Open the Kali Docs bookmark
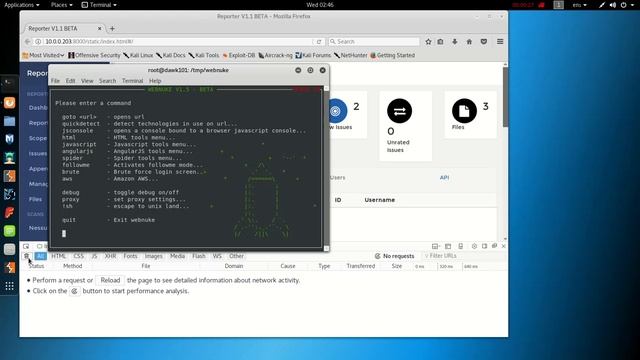Image resolution: width=640 pixels, height=360 pixels. coord(171,55)
